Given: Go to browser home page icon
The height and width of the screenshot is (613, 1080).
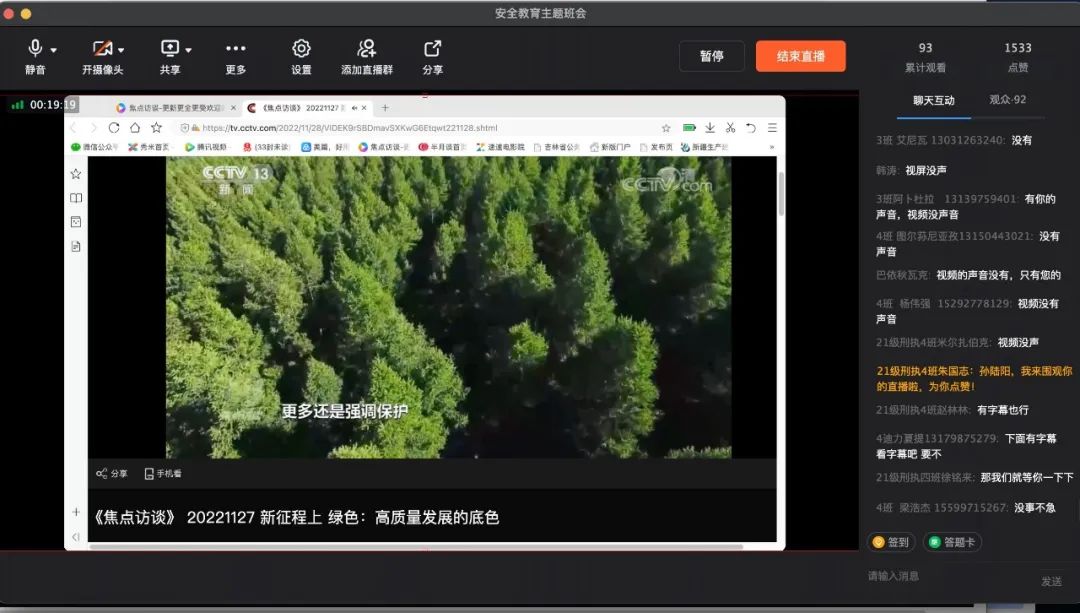Looking at the screenshot, I should pyautogui.click(x=135, y=128).
